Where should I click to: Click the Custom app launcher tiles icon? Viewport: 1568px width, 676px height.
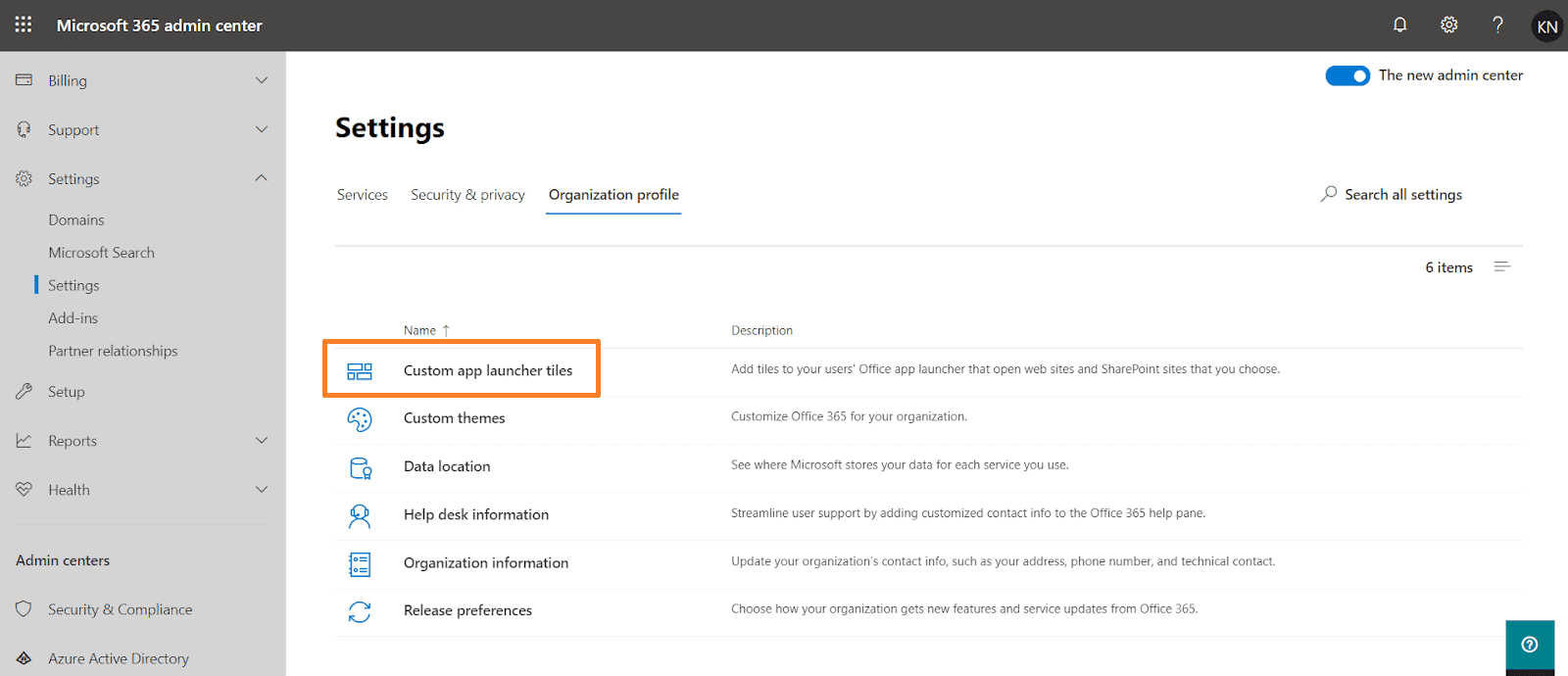click(x=360, y=370)
